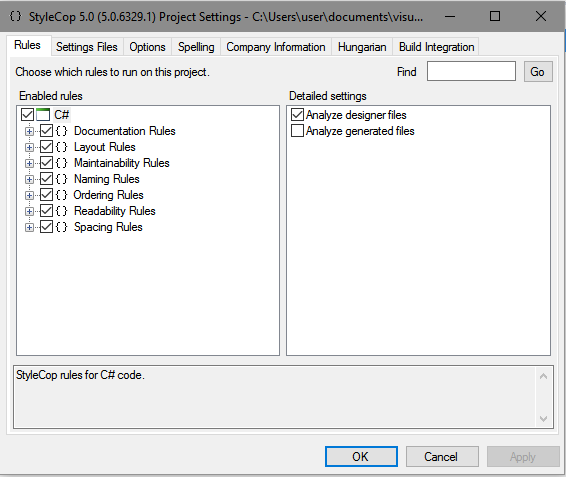Click the Apply button
The width and height of the screenshot is (566, 477).
(x=523, y=457)
